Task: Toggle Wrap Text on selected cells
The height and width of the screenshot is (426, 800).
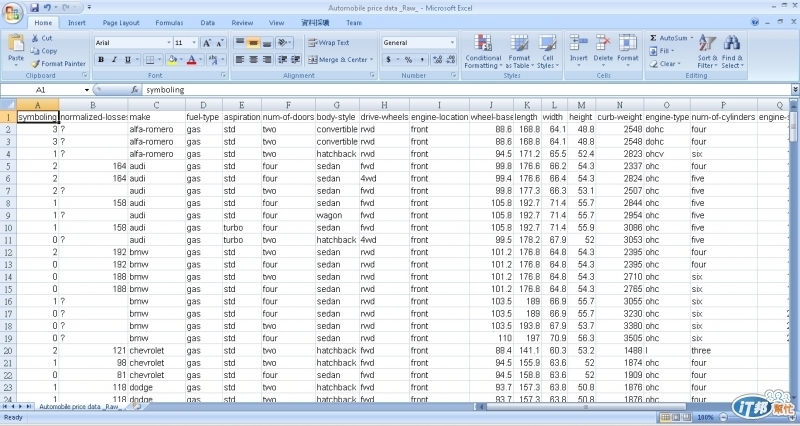Action: [x=329, y=43]
